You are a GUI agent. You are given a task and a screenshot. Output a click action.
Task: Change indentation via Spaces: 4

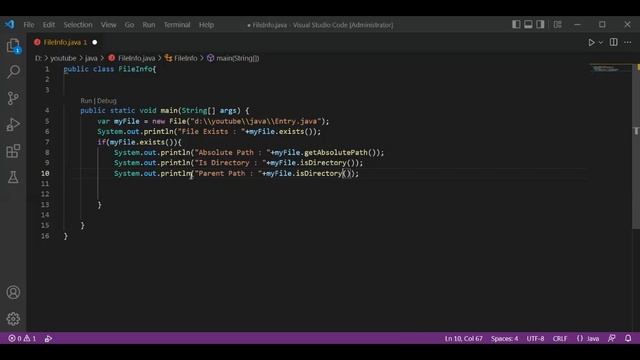(504, 338)
